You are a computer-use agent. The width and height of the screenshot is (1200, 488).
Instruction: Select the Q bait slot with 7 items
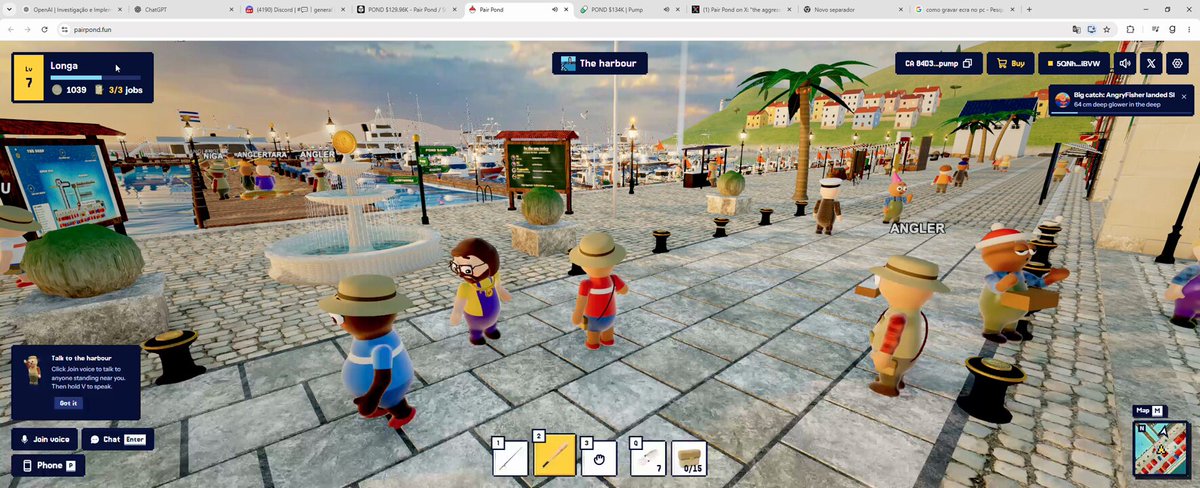[647, 458]
